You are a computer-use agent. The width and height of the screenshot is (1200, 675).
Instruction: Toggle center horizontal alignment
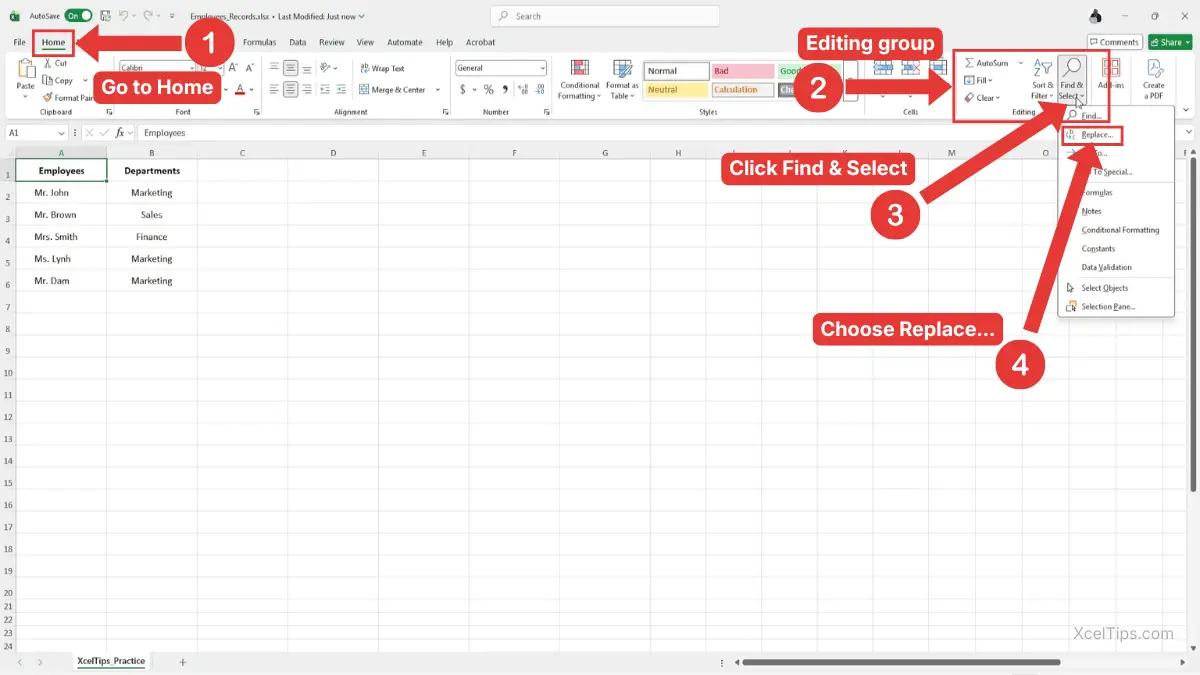pyautogui.click(x=291, y=90)
